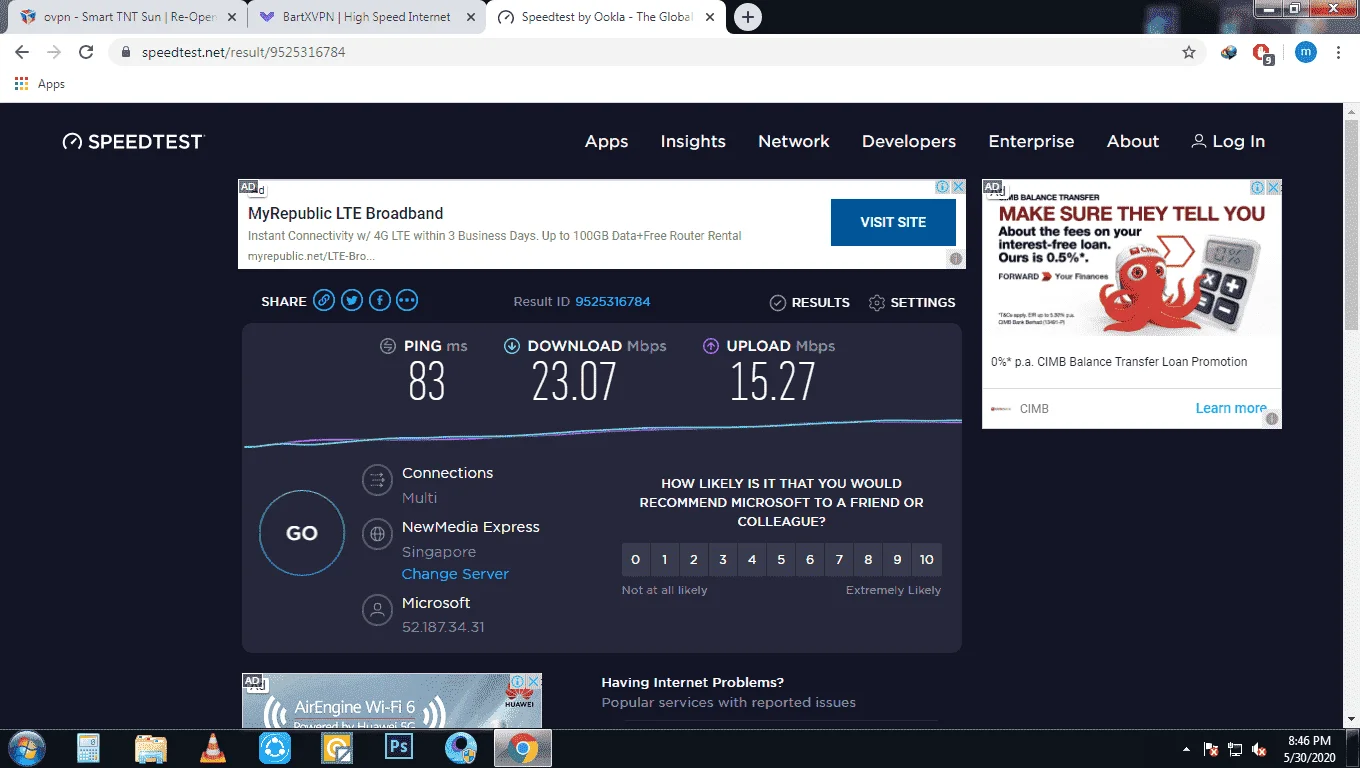Close the Speedtest by Ookla tab
Viewport: 1360px width, 768px height.
[708, 17]
